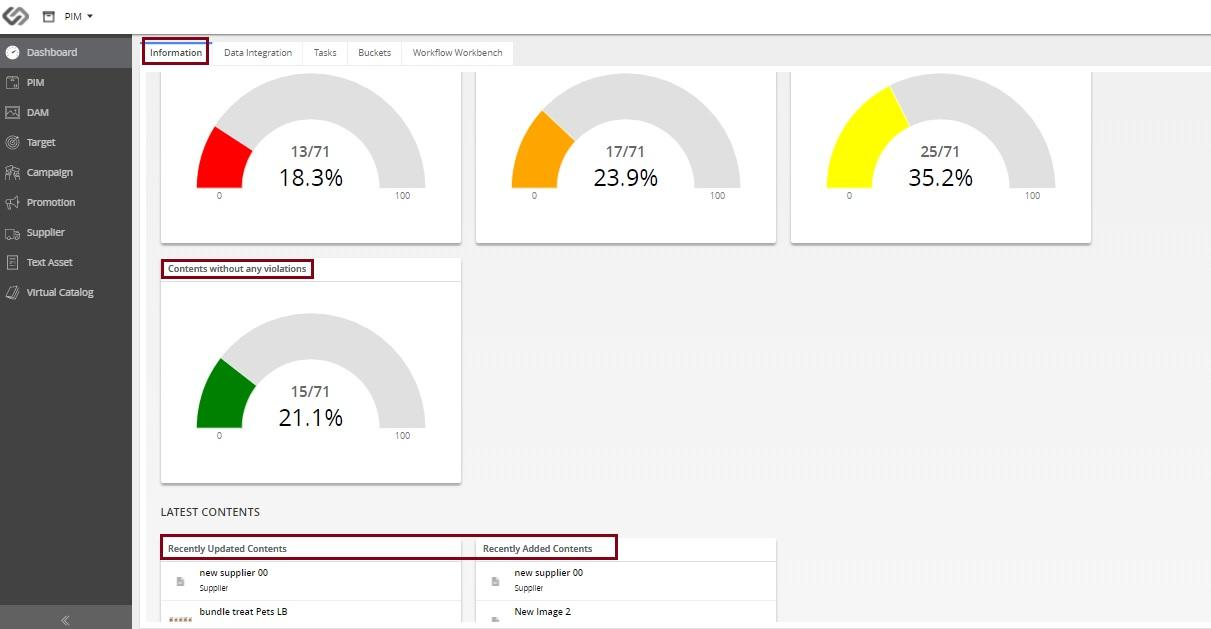1211x629 pixels.
Task: Click the green 21.1% gauge segment
Action: [227, 394]
